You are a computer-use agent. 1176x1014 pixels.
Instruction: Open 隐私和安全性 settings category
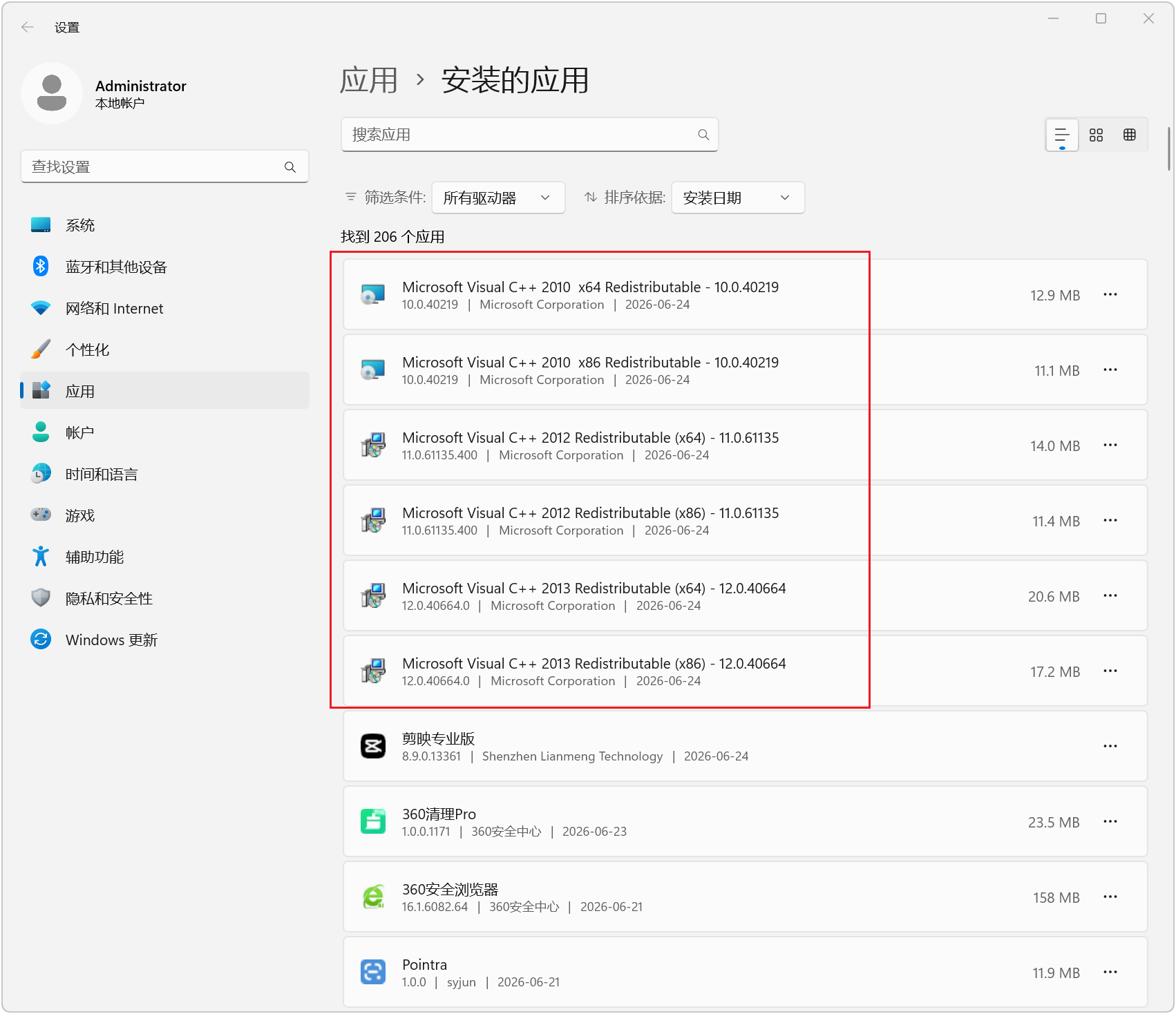point(164,598)
